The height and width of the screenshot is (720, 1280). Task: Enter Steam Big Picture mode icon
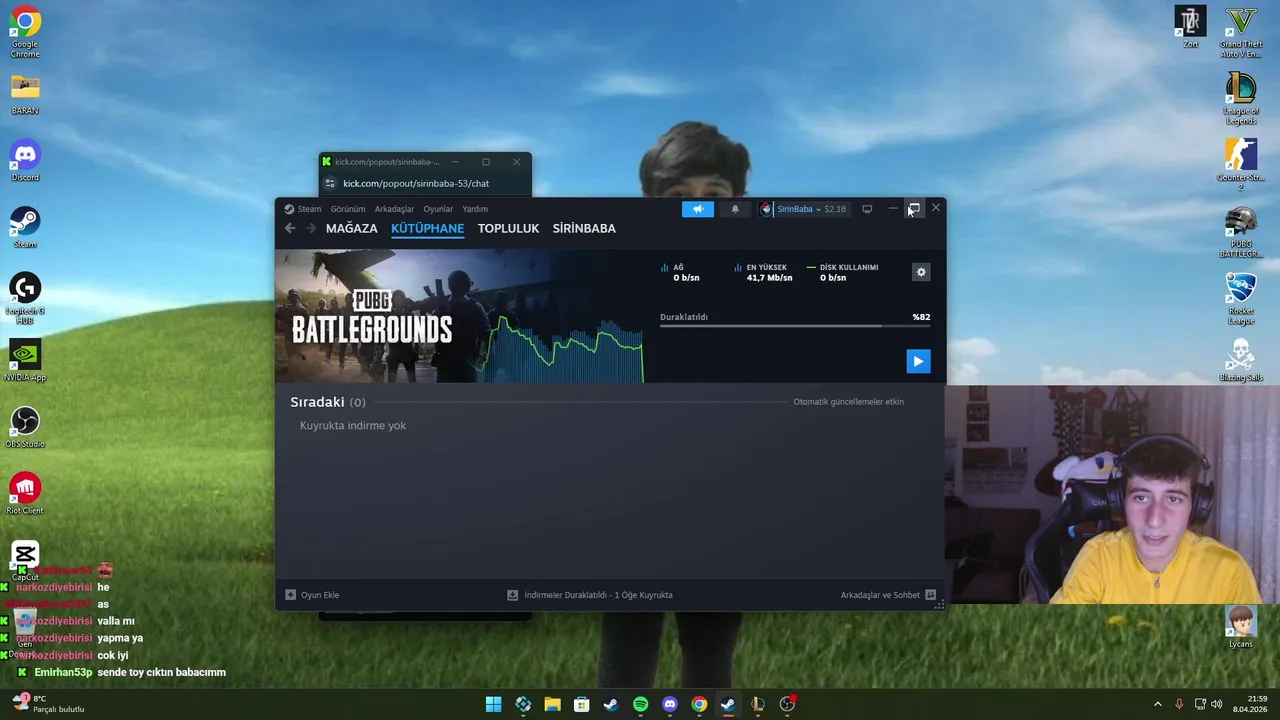[867, 209]
